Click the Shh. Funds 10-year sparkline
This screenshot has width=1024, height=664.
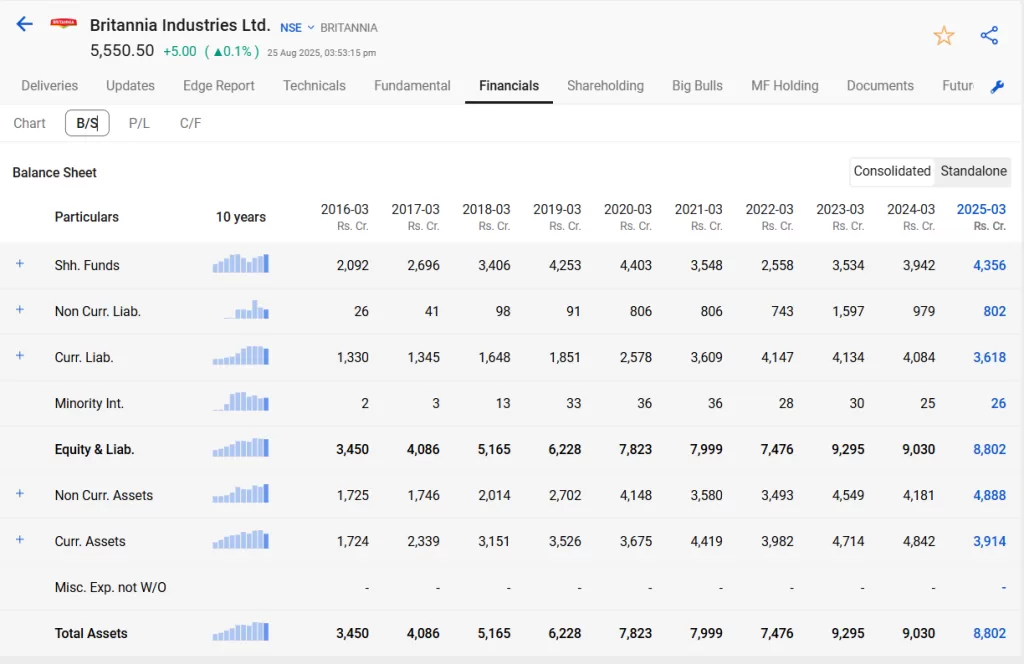tap(240, 263)
